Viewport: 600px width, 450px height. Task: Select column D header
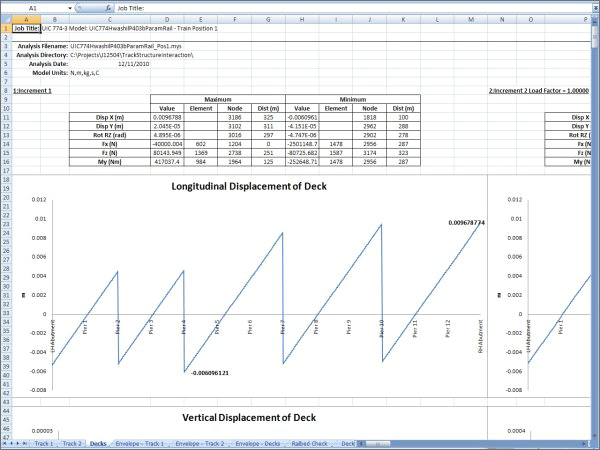(x=167, y=18)
